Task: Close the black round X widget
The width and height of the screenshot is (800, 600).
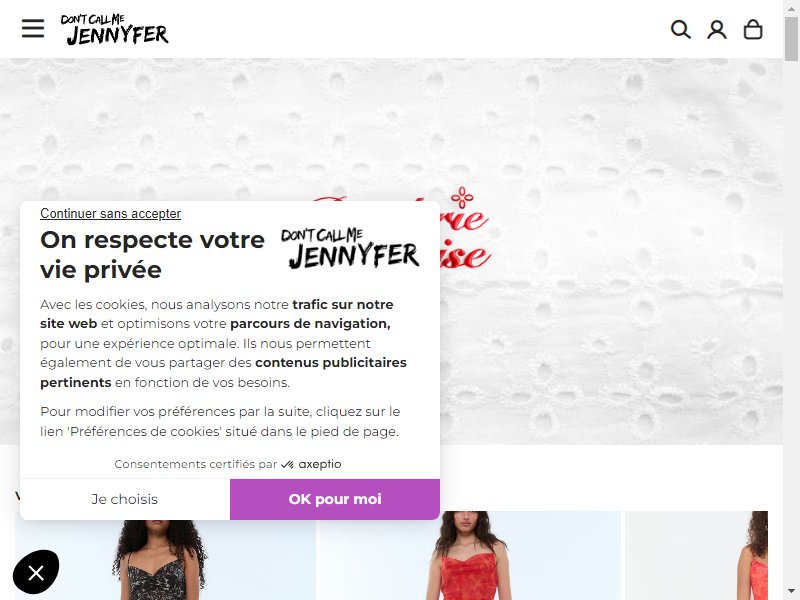Action: pyautogui.click(x=36, y=572)
